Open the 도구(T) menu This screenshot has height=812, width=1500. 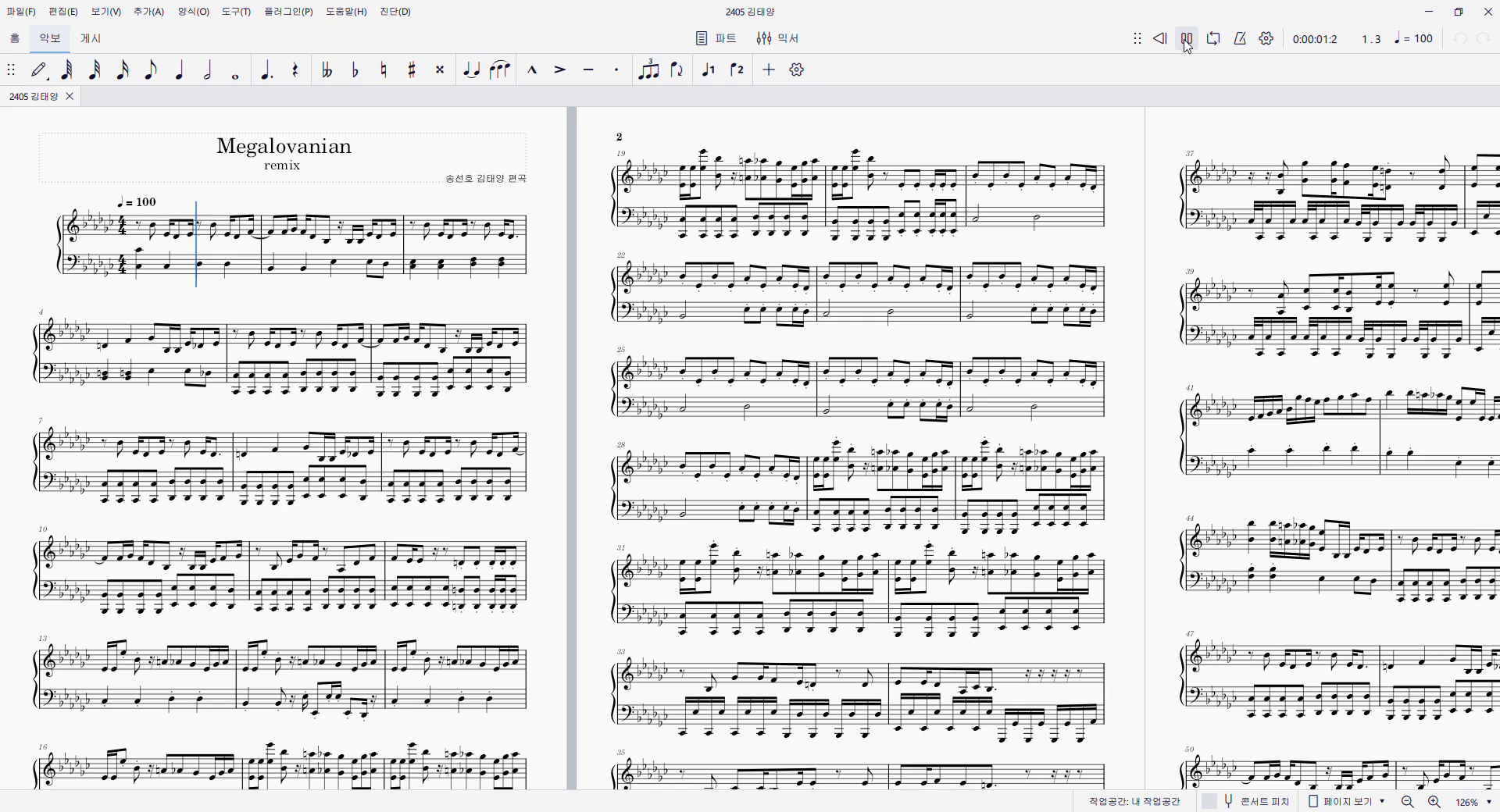point(236,12)
